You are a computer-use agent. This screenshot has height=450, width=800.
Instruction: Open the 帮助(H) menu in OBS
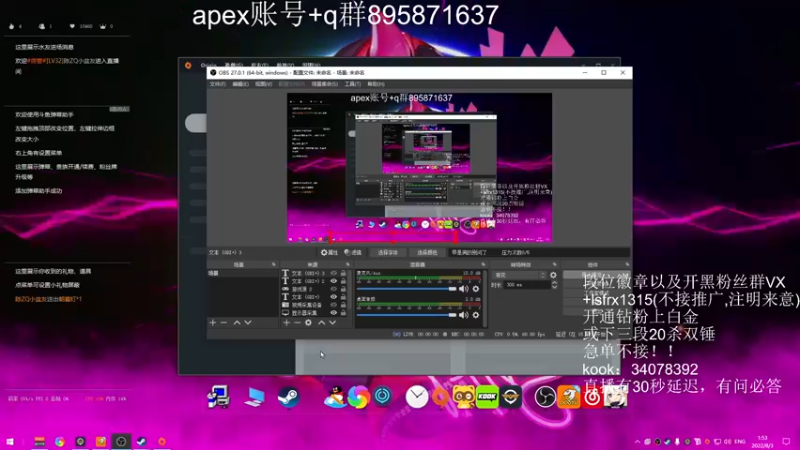click(x=376, y=84)
